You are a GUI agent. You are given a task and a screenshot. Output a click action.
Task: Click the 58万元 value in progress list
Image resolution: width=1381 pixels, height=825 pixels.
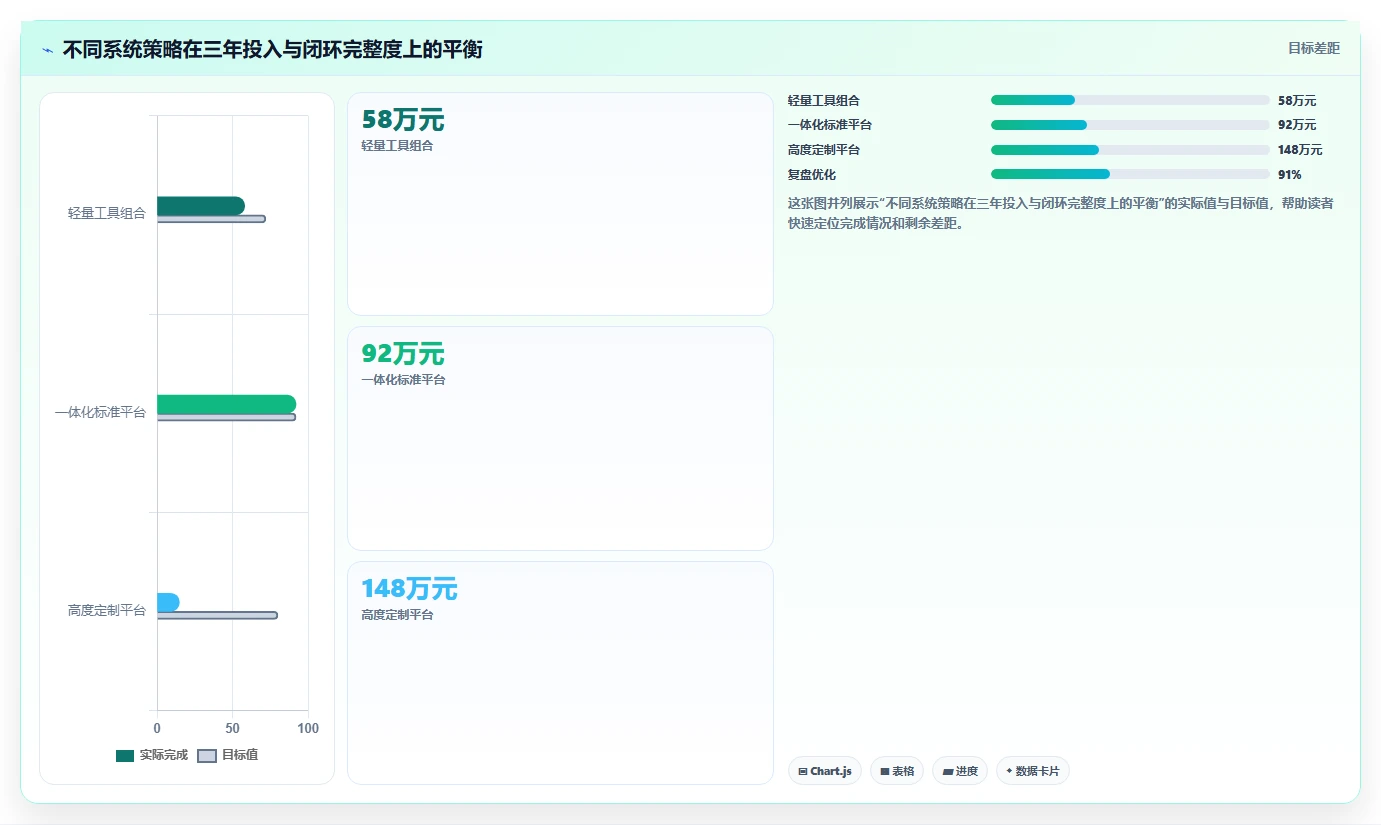click(1297, 101)
